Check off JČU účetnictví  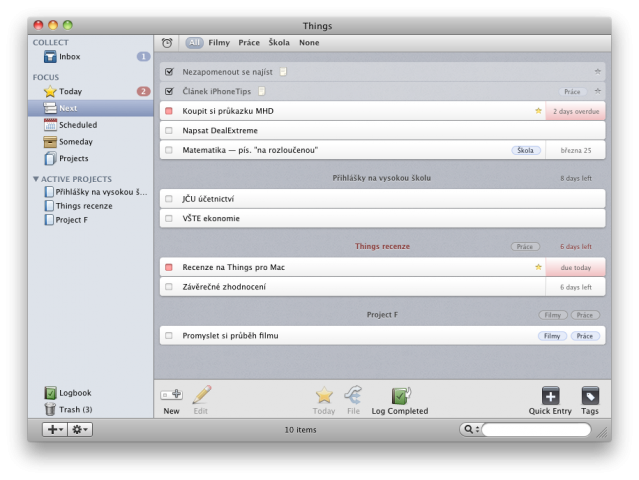(169, 199)
